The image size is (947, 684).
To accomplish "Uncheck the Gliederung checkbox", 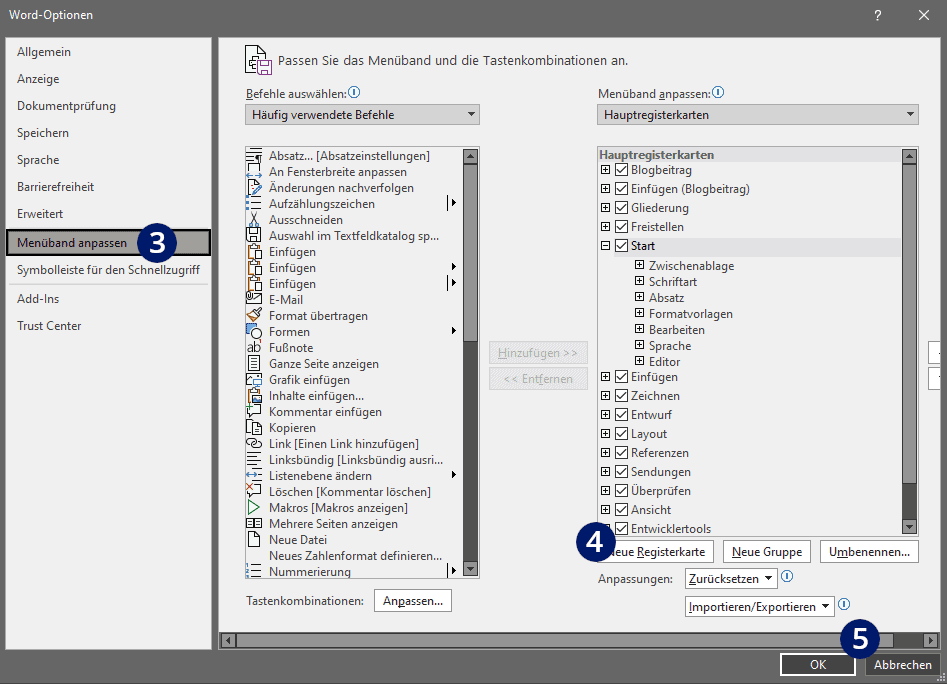I will coord(621,208).
